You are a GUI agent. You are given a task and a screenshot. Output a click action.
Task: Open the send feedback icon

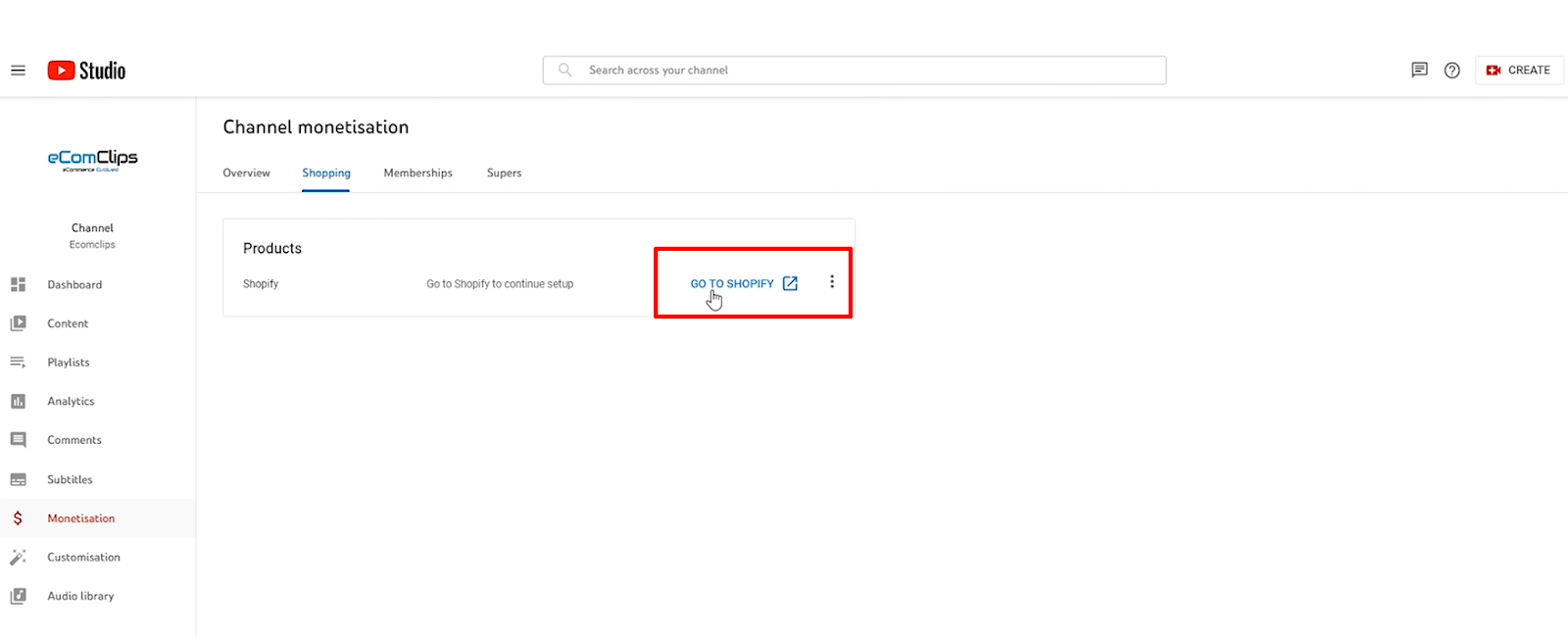(1419, 70)
